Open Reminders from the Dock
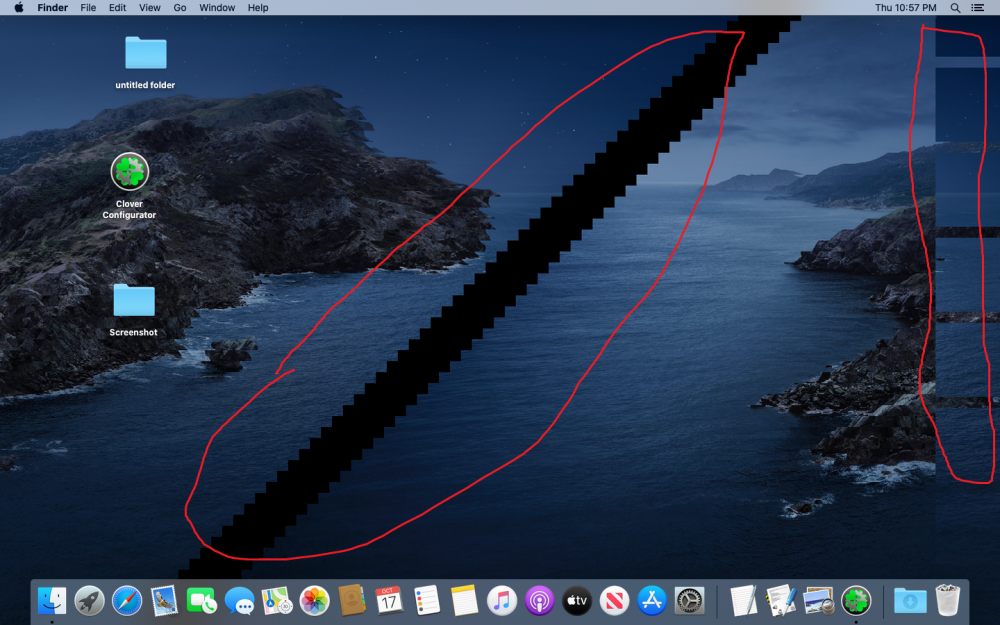Screen dimensions: 1000x625 tap(427, 601)
